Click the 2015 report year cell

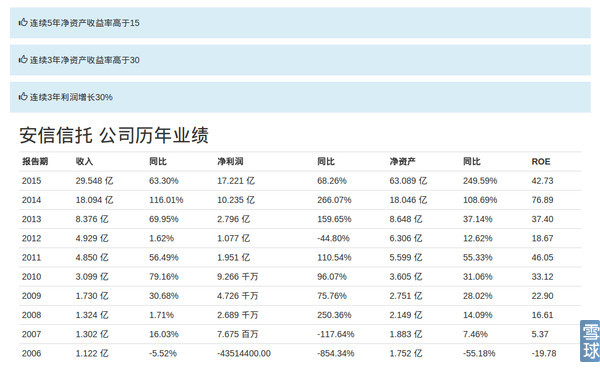31,181
